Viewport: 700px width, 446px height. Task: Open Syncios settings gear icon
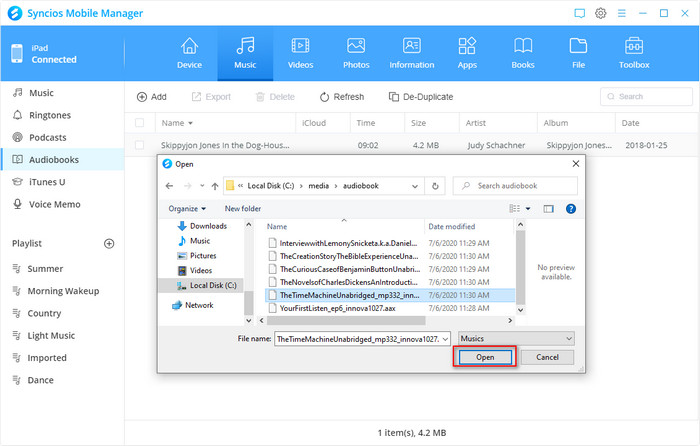pyautogui.click(x=600, y=13)
